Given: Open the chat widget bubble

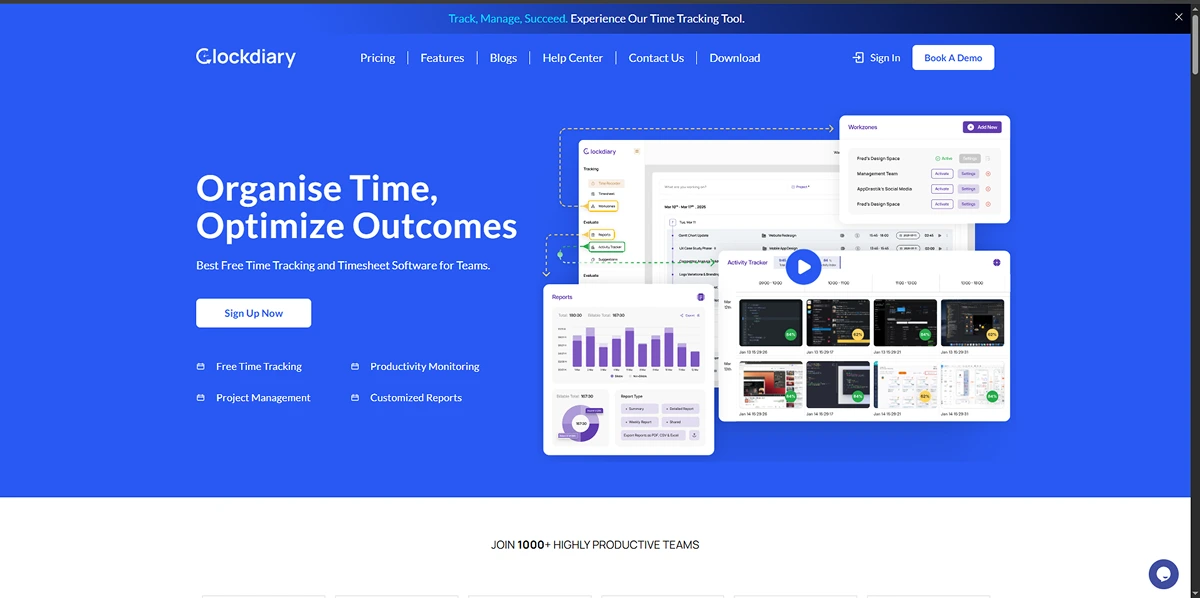Looking at the screenshot, I should point(1163,573).
